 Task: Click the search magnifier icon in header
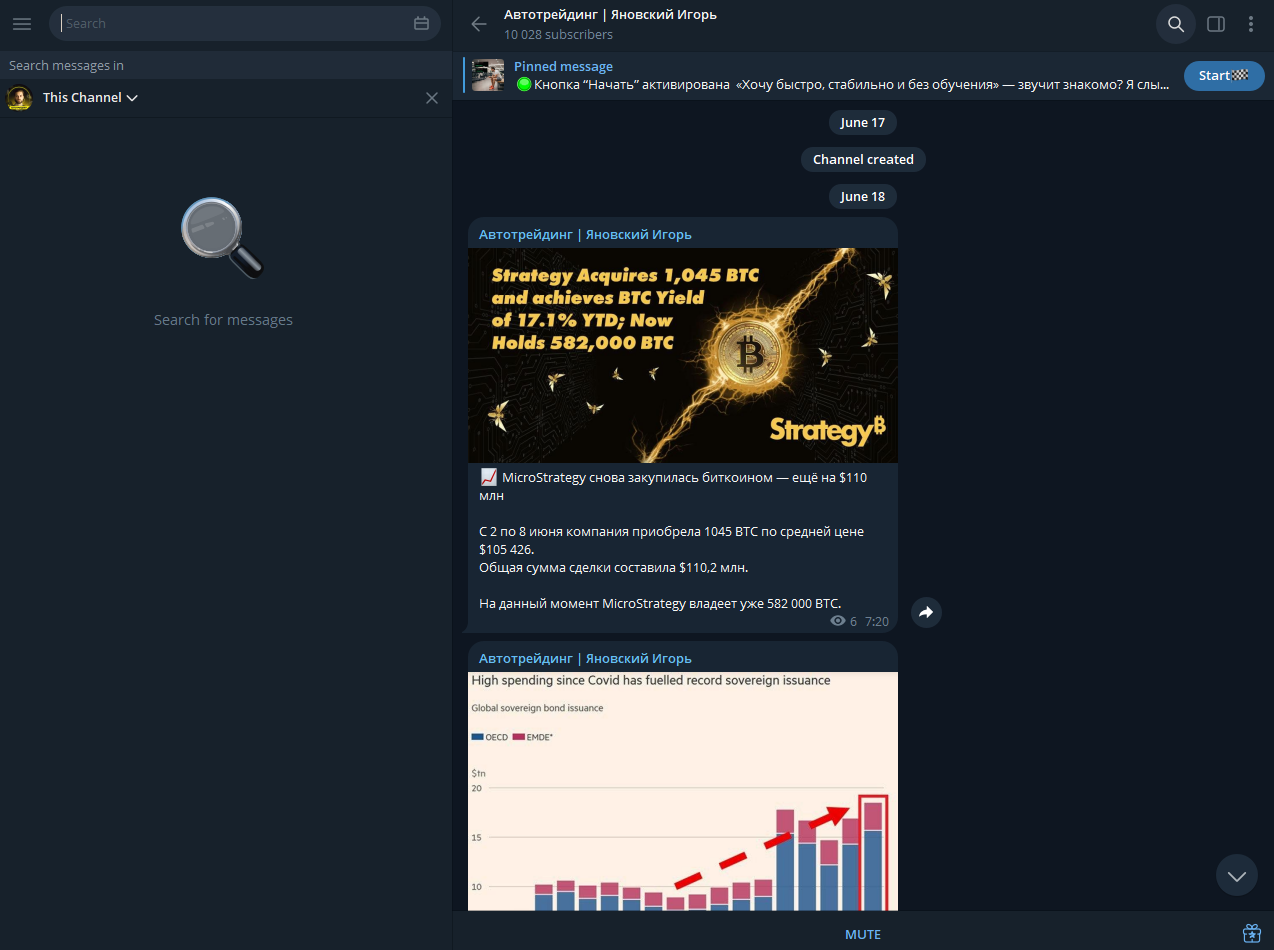click(x=1176, y=24)
